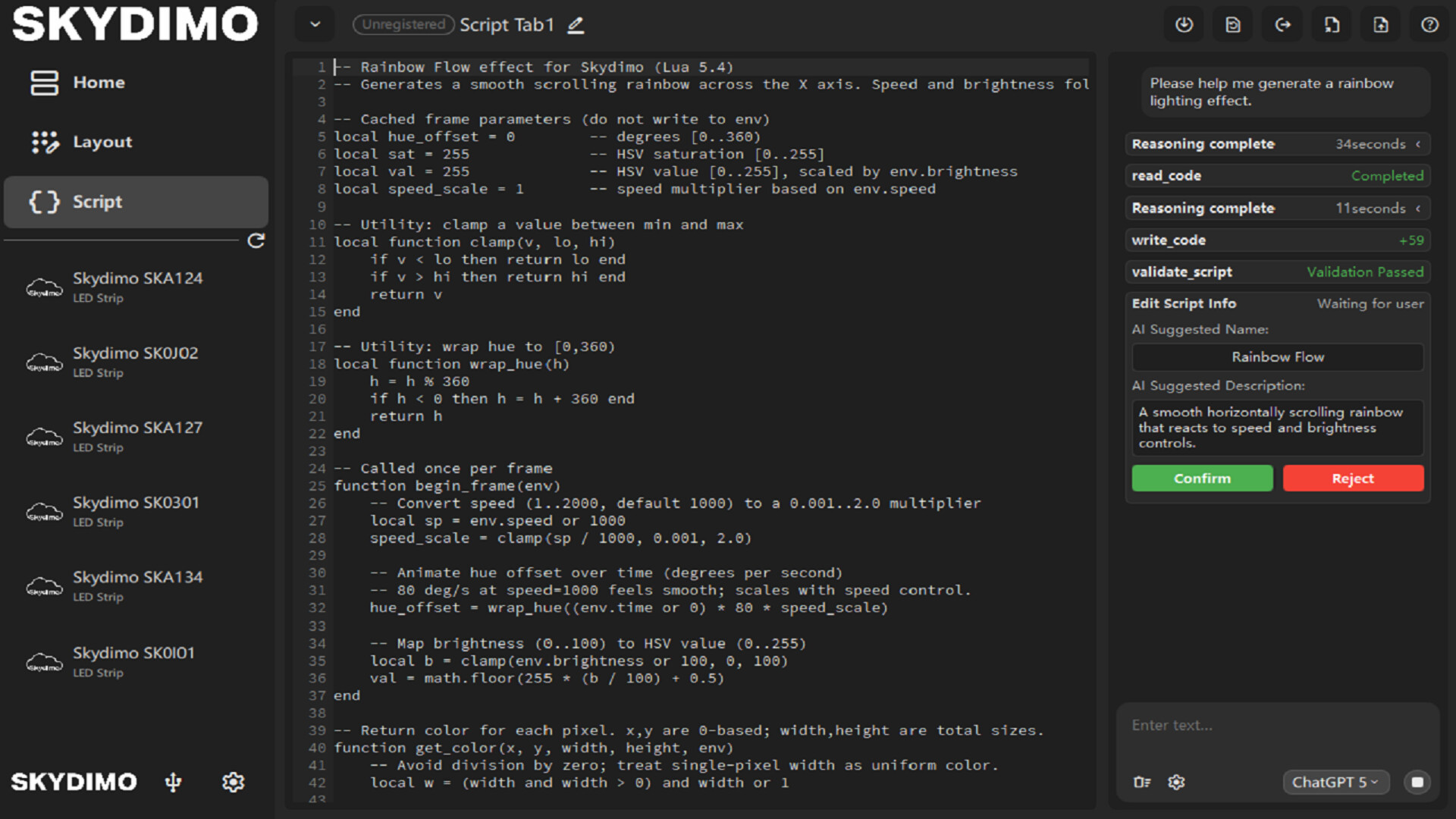
Task: Click the restore script version icon
Action: [1232, 24]
